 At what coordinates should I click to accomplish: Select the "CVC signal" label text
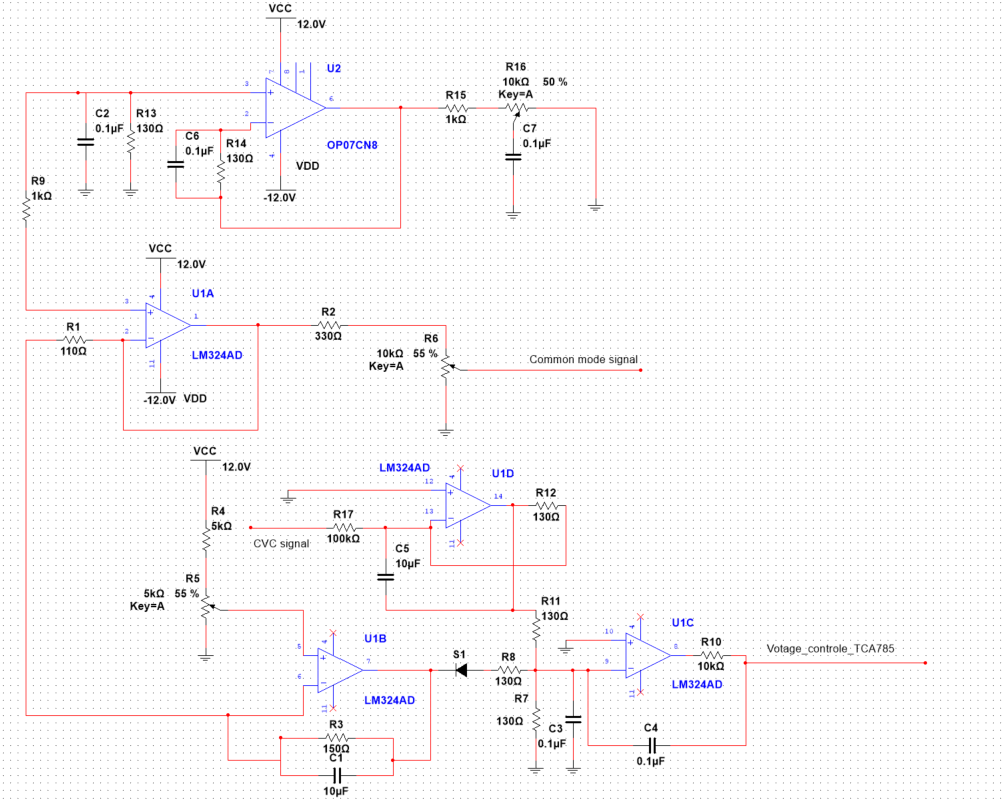[281, 543]
